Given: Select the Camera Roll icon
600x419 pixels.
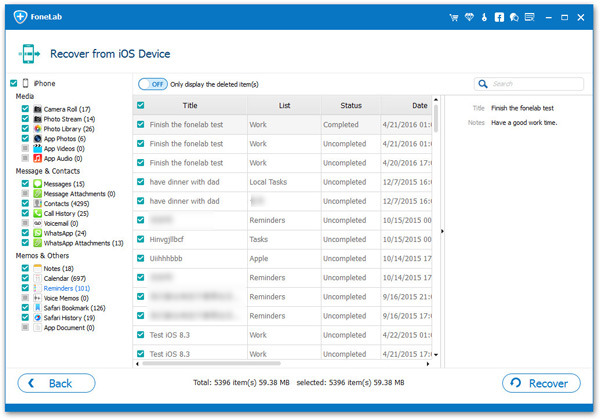Looking at the screenshot, I should (x=38, y=109).
